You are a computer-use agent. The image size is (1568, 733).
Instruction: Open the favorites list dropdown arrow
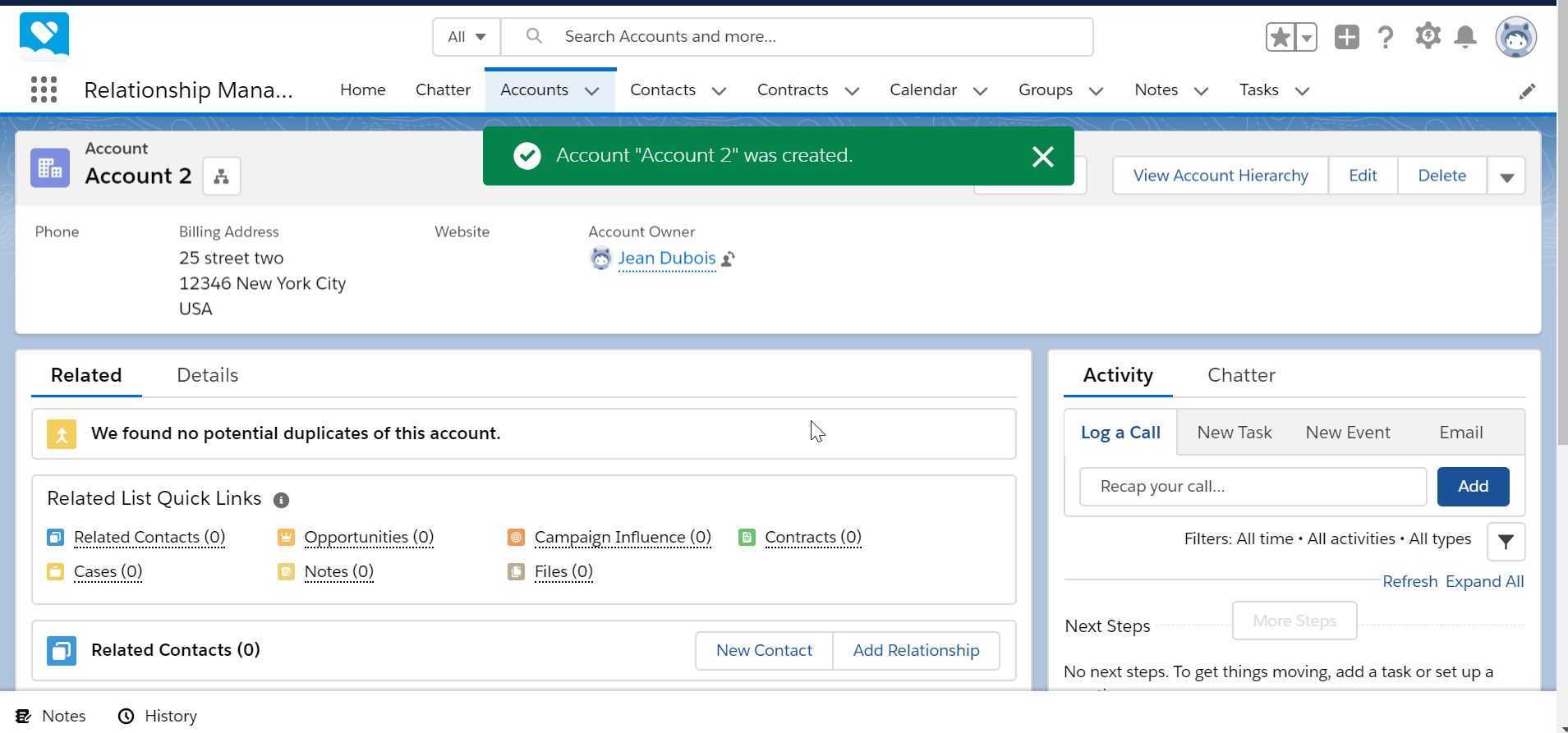[x=1306, y=37]
